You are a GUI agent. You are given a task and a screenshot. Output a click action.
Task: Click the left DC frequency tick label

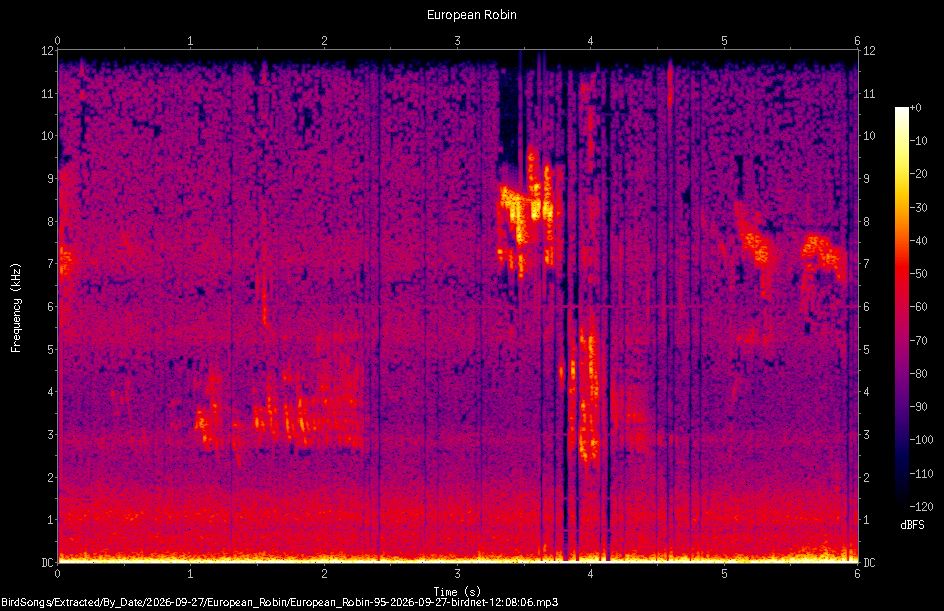[47, 562]
